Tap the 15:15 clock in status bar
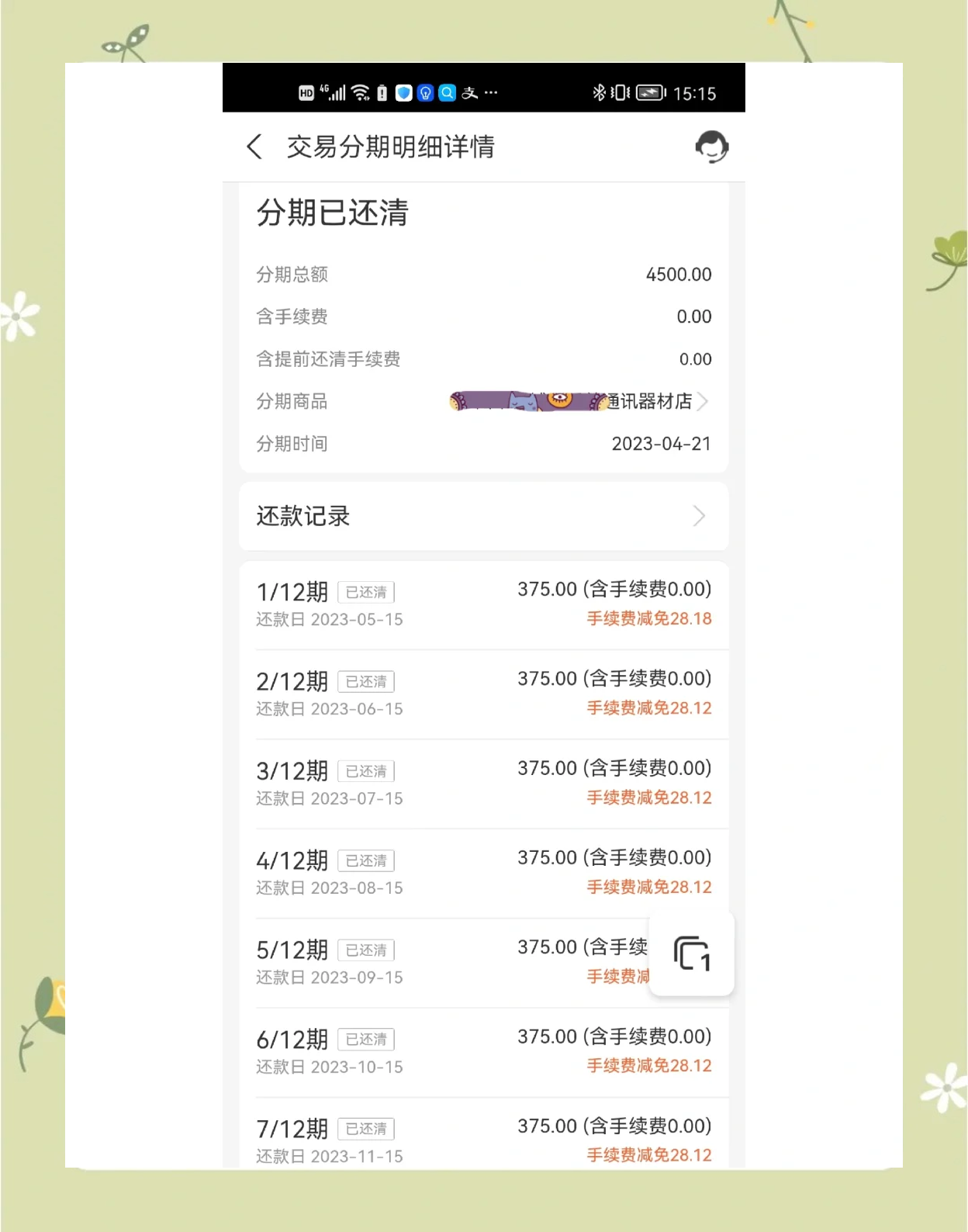Screen dimensions: 968x1232 [x=694, y=93]
